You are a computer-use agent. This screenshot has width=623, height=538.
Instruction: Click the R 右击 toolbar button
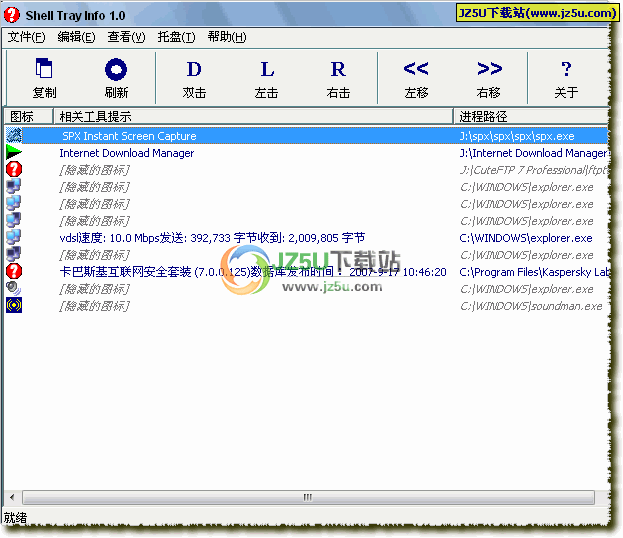(x=338, y=78)
